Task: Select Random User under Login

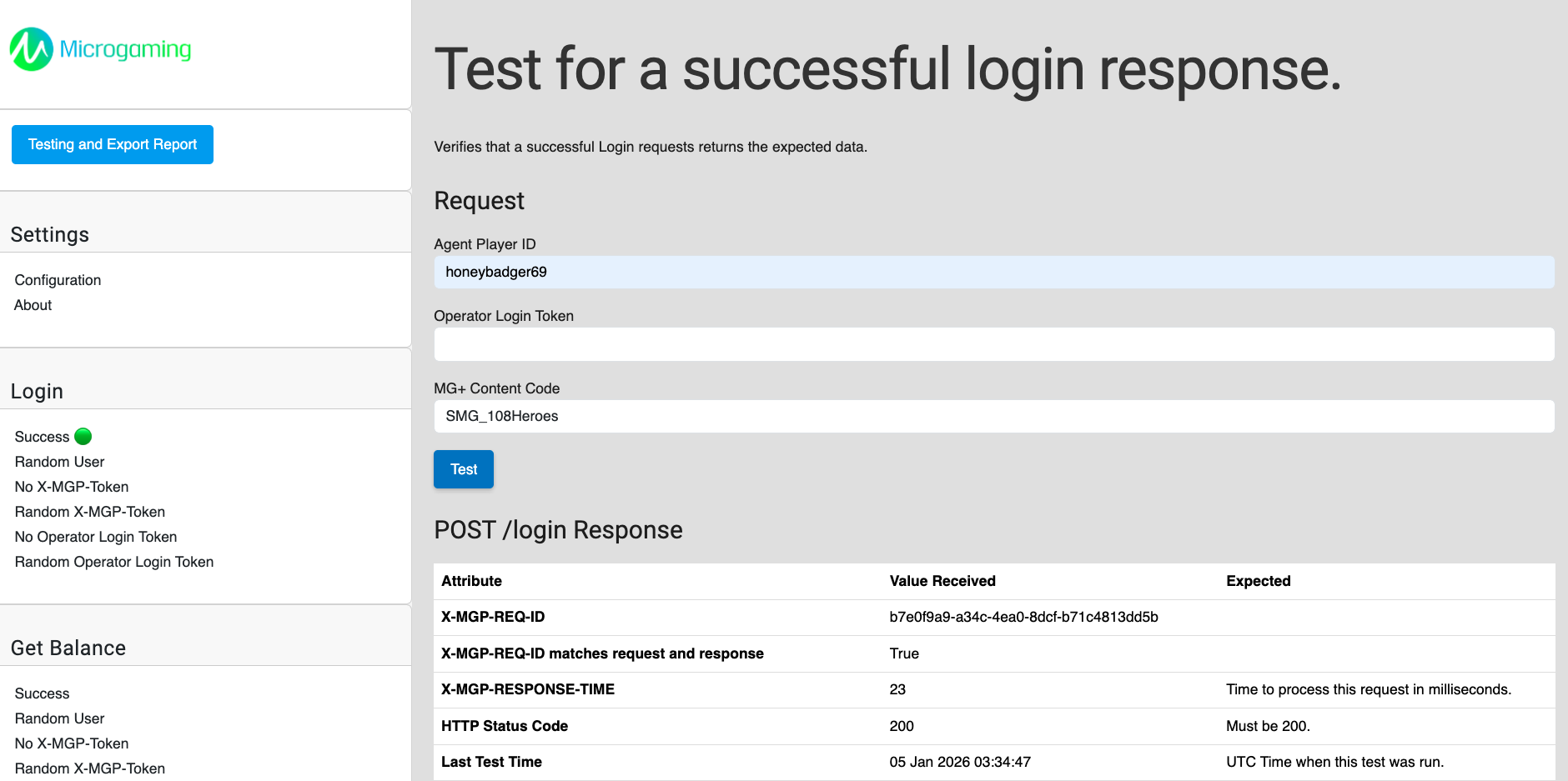Action: (x=58, y=461)
